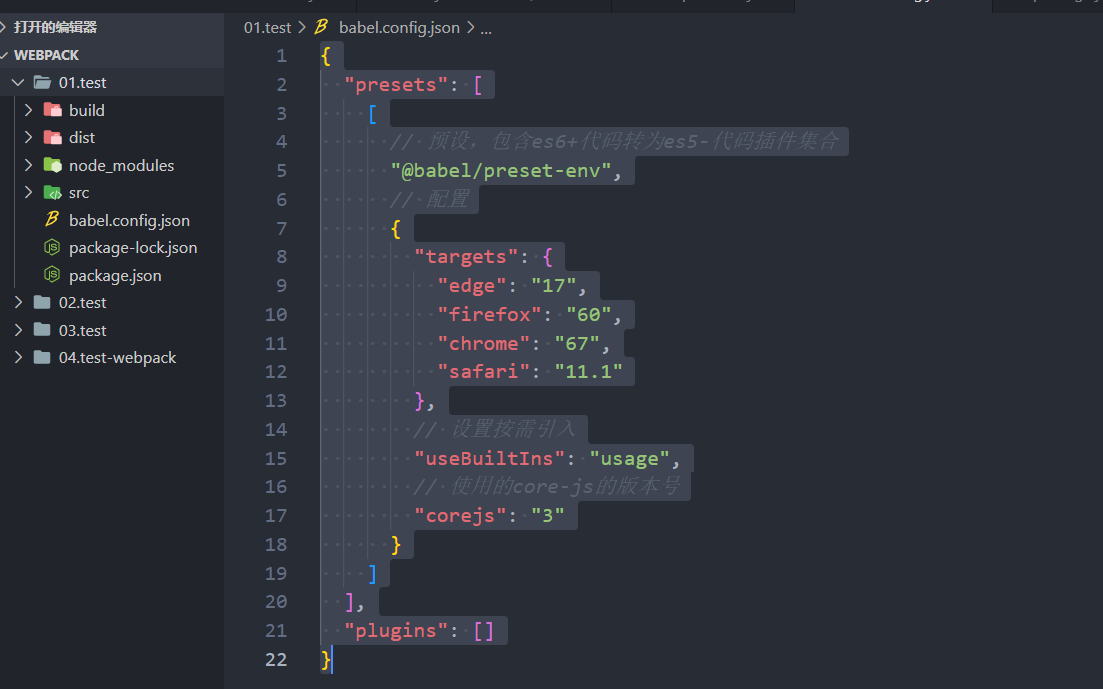Click the "edge" key on line 9
1103x689 pixels.
click(471, 286)
